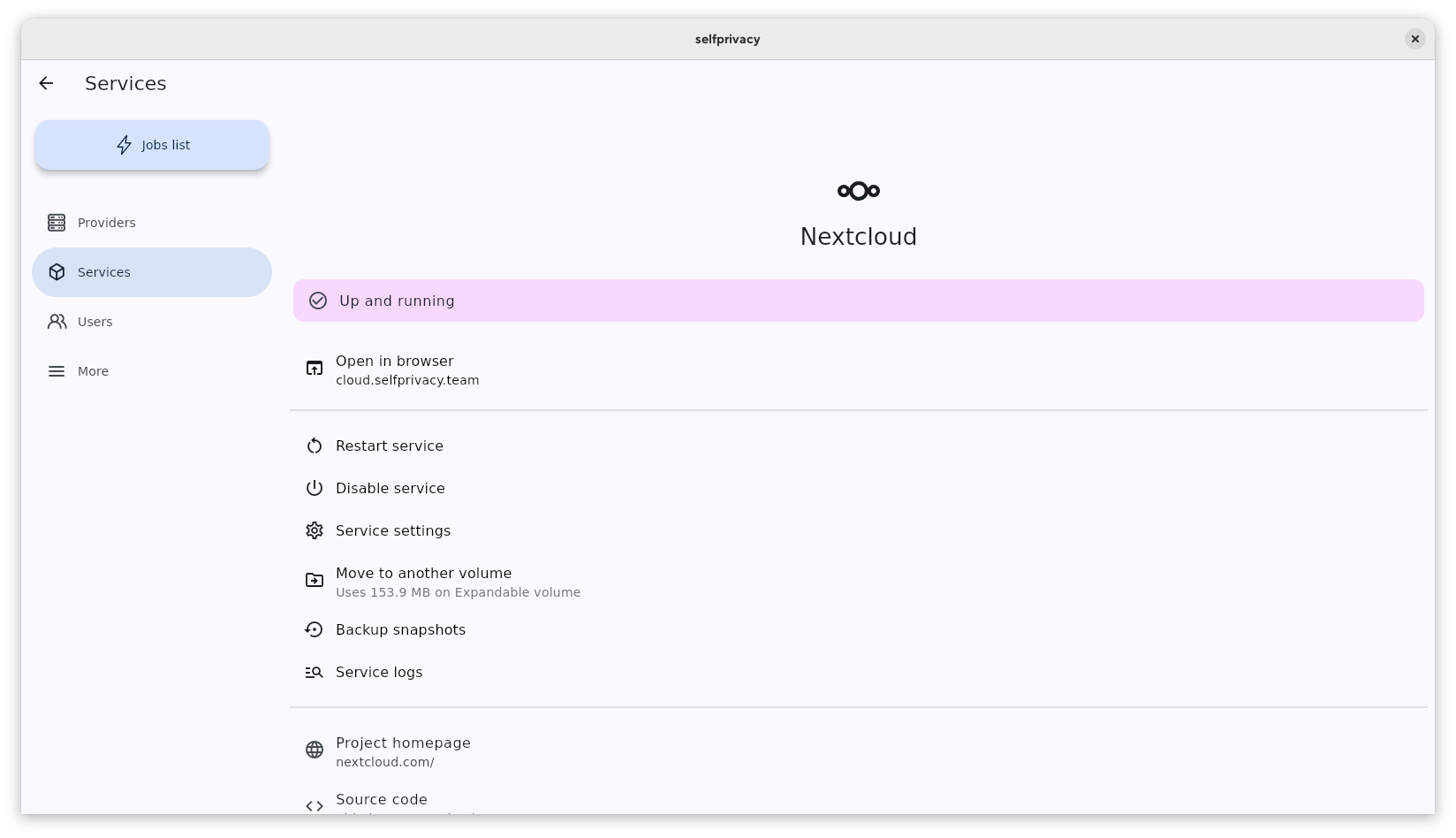This screenshot has height=838, width=1456.
Task: Click the Nextcloud logo icon
Action: point(859,191)
